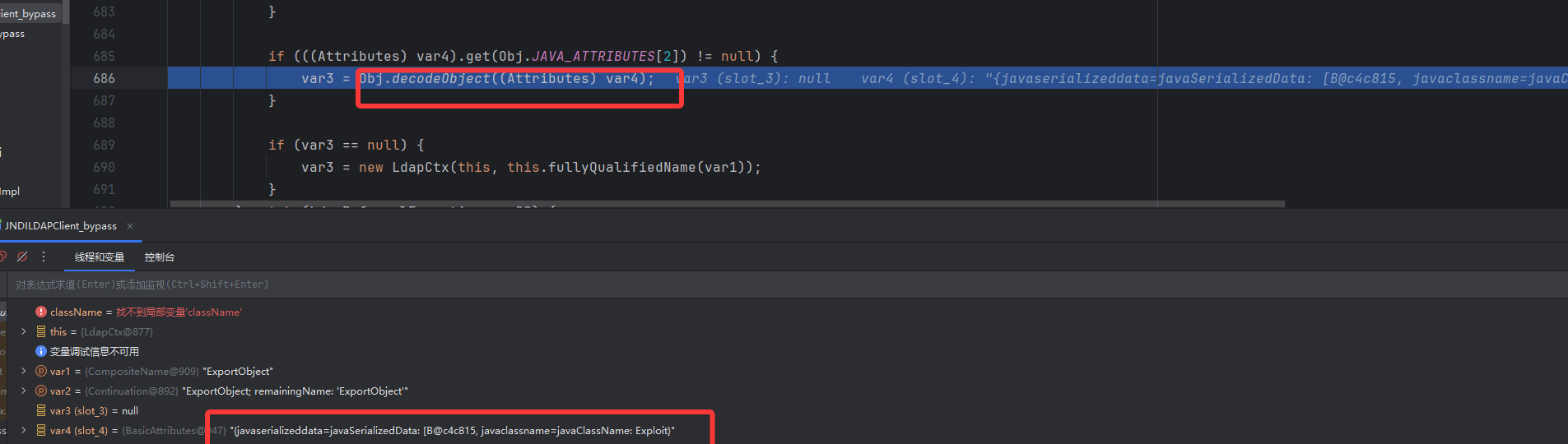
Task: Select the JNDILDAPClient_bypass debug session tab
Action: (x=61, y=226)
